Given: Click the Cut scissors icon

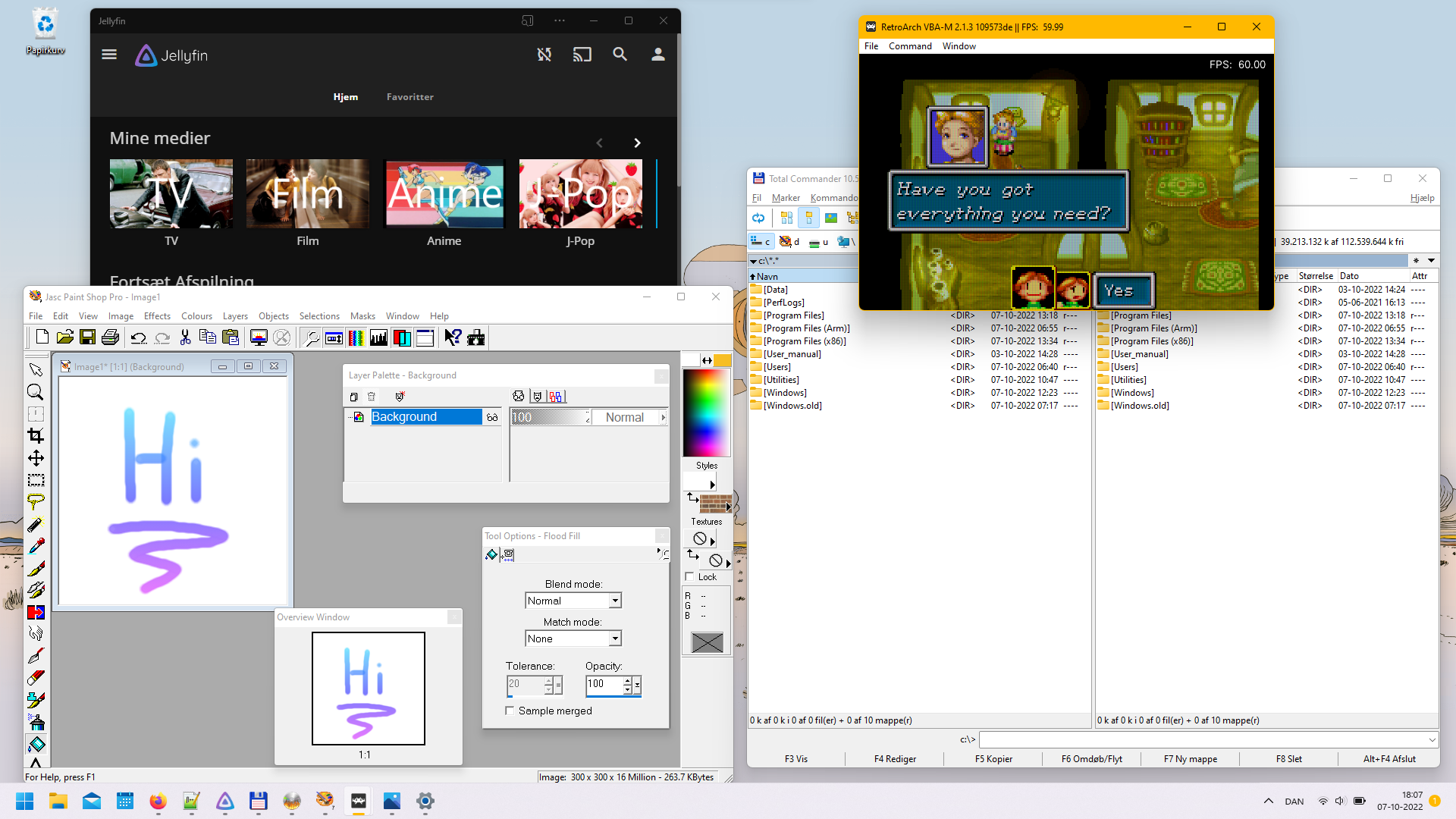Looking at the screenshot, I should click(185, 337).
